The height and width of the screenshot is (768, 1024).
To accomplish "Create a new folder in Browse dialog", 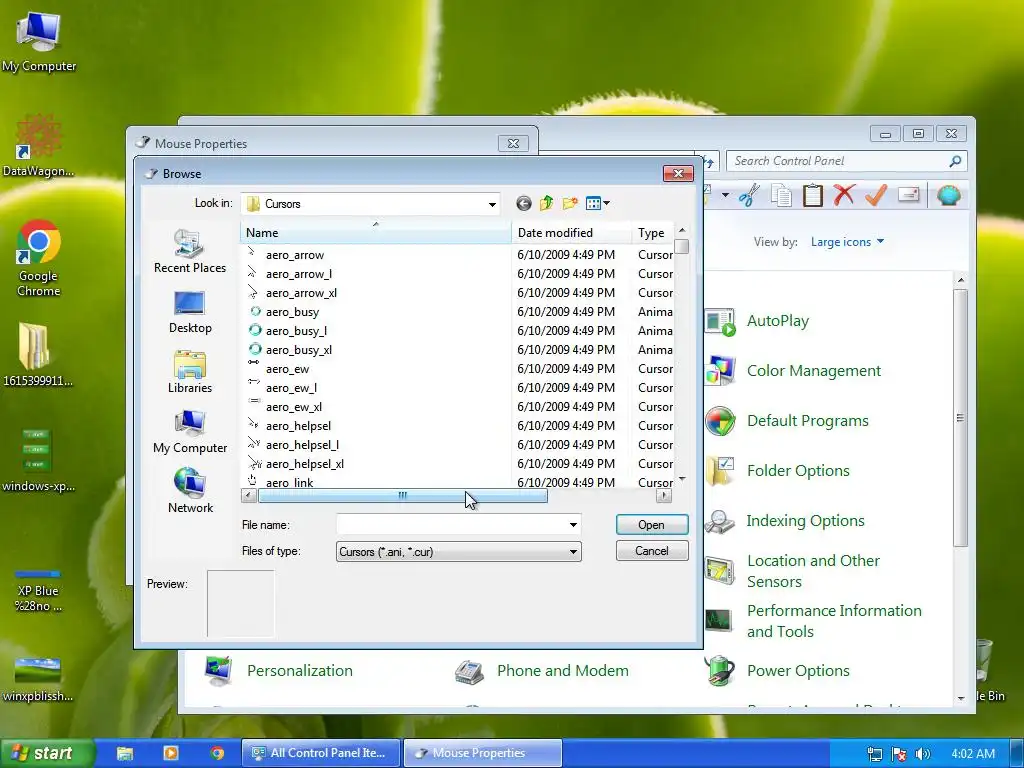I will (570, 204).
